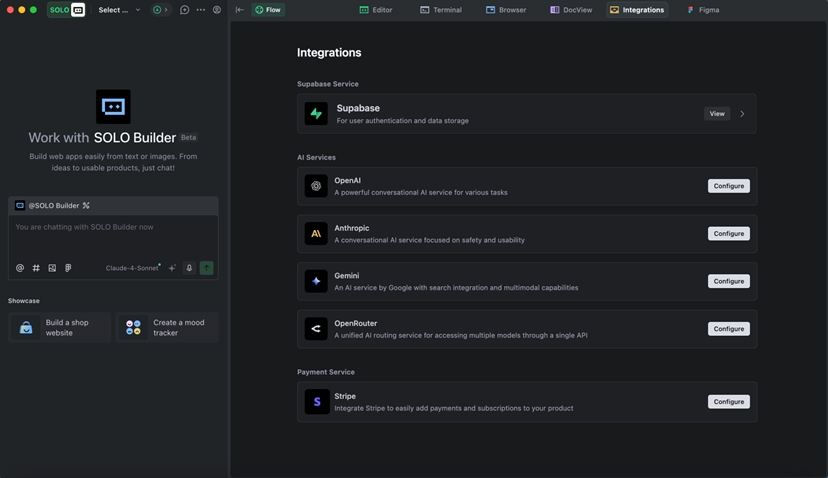
Task: Configure the Anthropic integration
Action: (x=729, y=233)
